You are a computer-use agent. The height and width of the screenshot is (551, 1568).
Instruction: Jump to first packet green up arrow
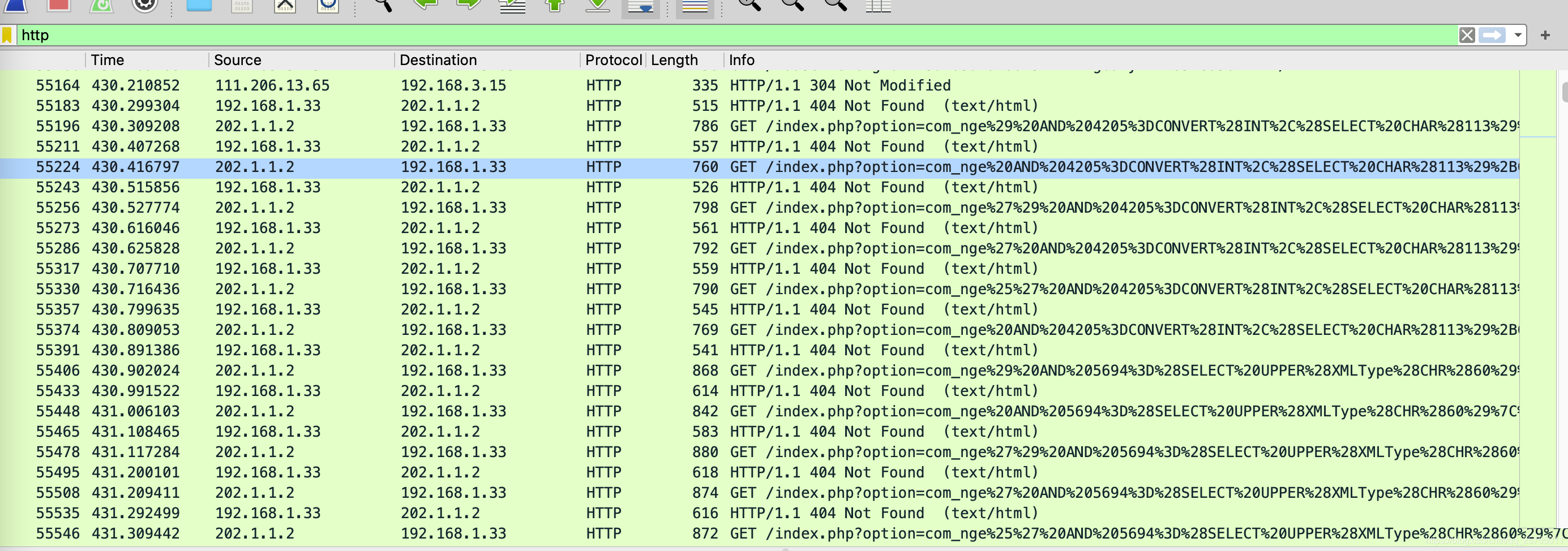pyautogui.click(x=555, y=5)
